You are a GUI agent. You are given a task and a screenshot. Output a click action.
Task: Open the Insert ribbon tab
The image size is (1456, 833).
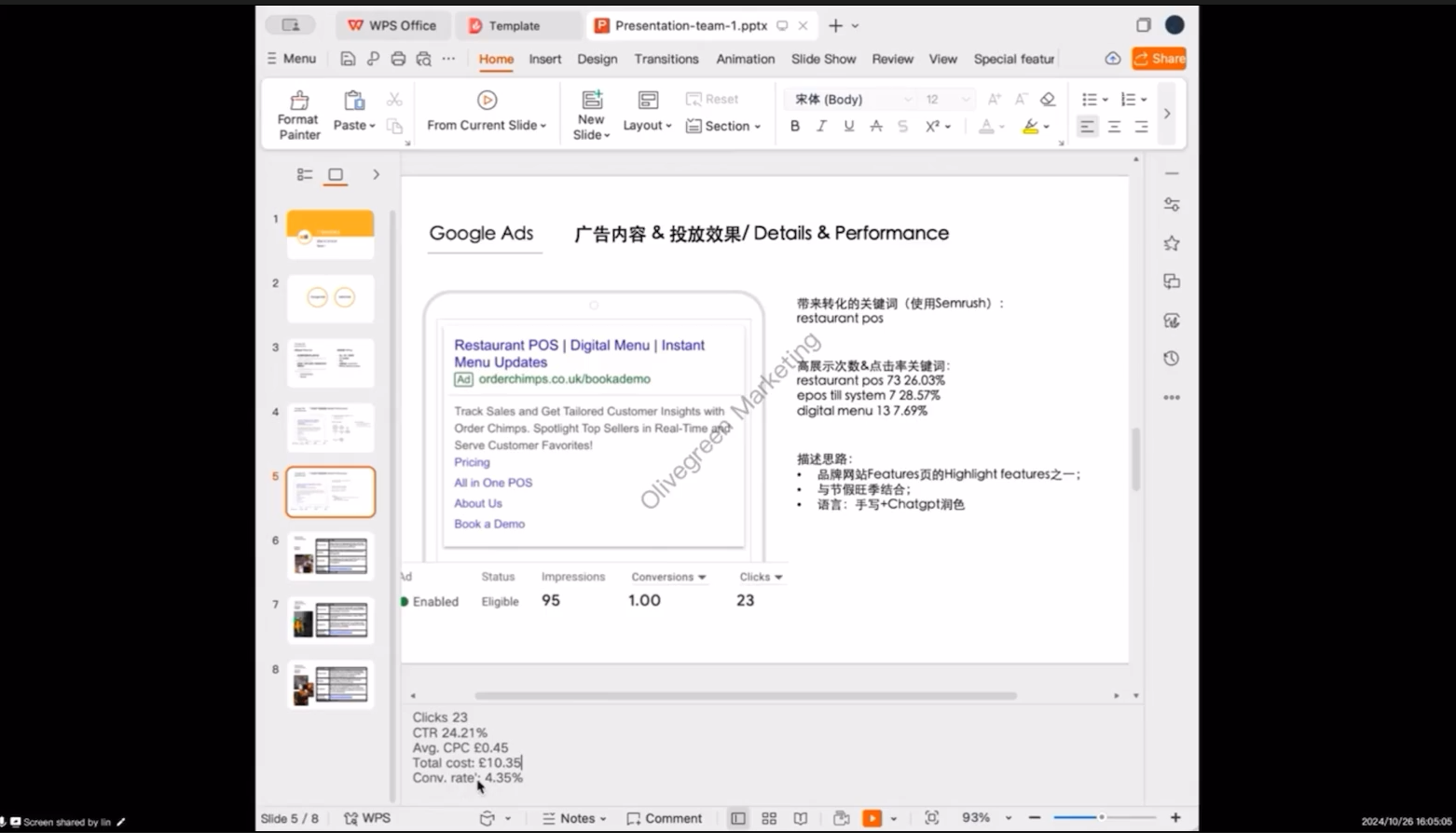click(544, 59)
